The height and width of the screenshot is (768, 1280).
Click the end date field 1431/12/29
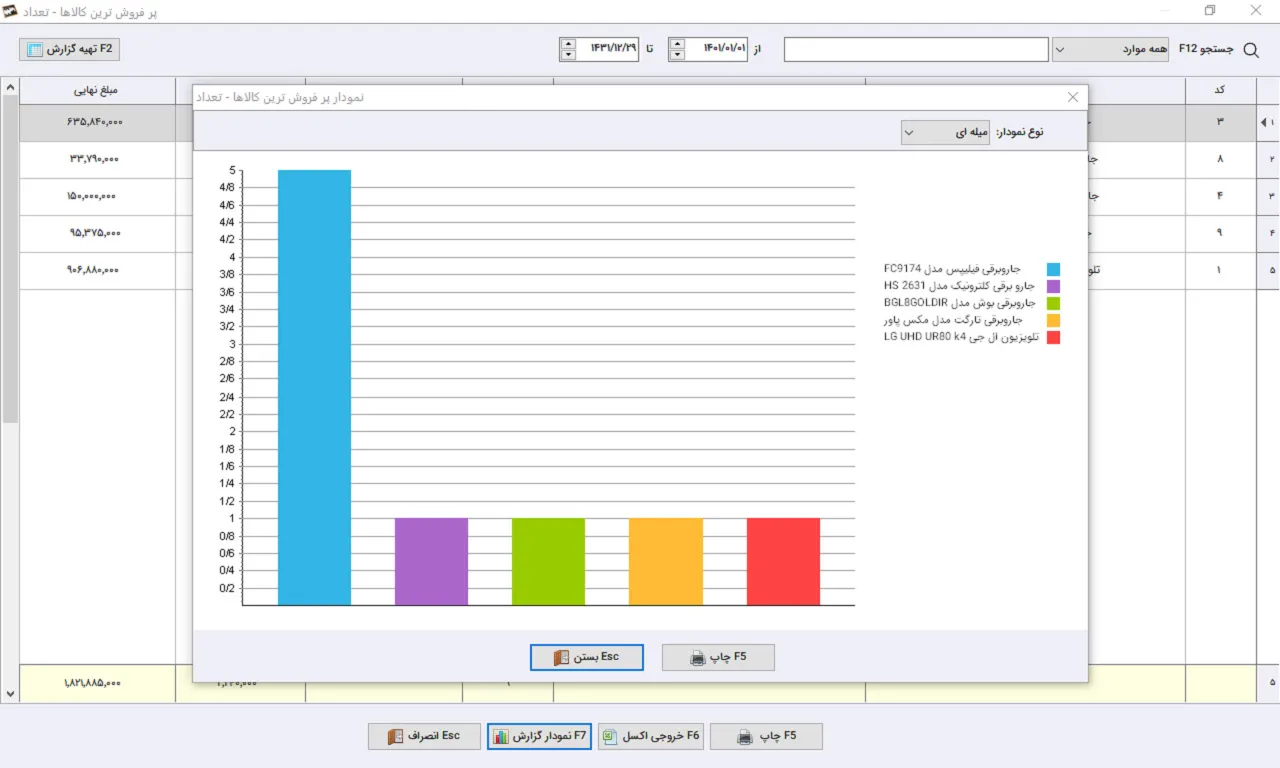click(x=607, y=49)
